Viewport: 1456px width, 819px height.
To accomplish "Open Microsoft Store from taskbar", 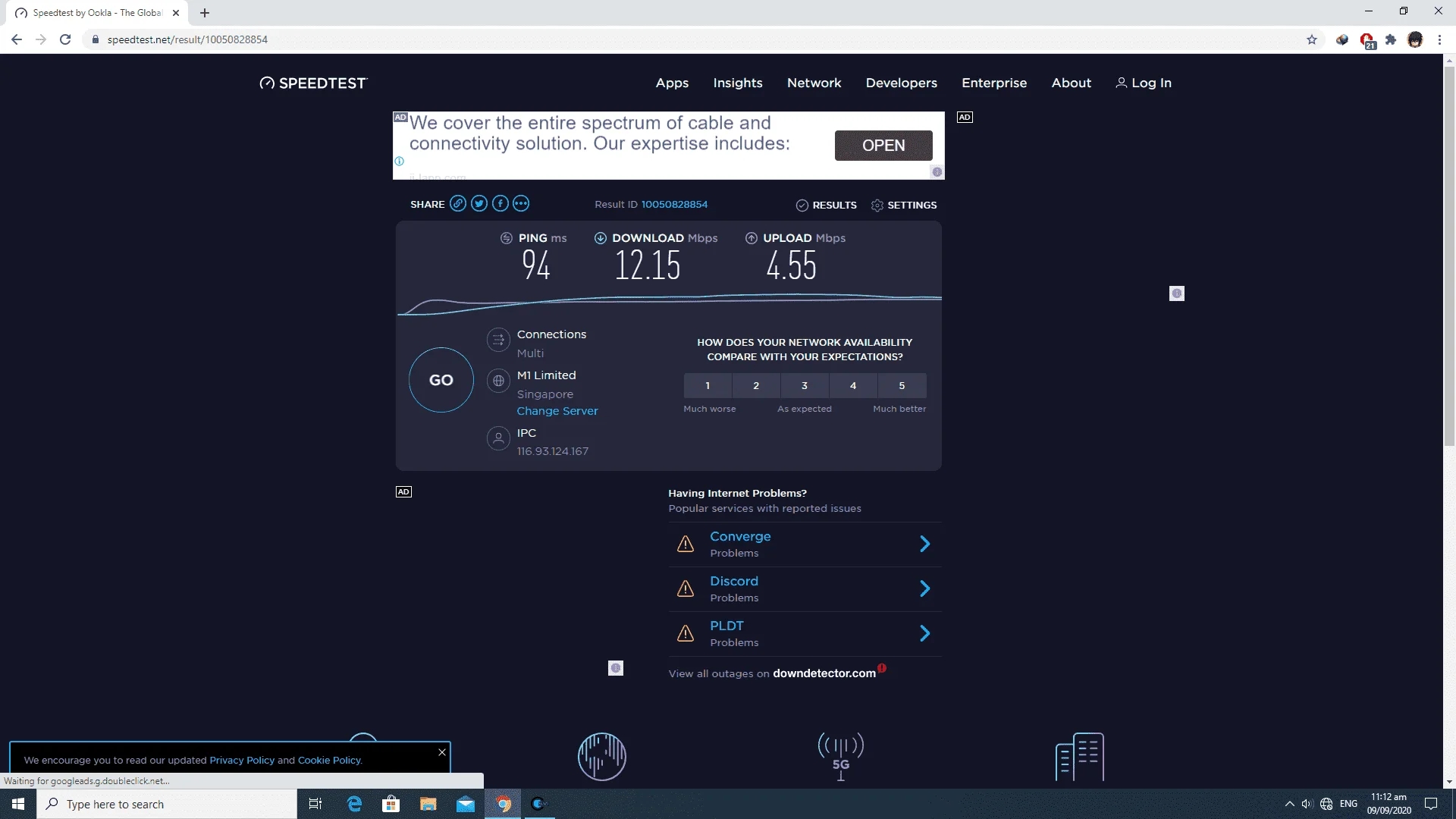I will pyautogui.click(x=391, y=804).
